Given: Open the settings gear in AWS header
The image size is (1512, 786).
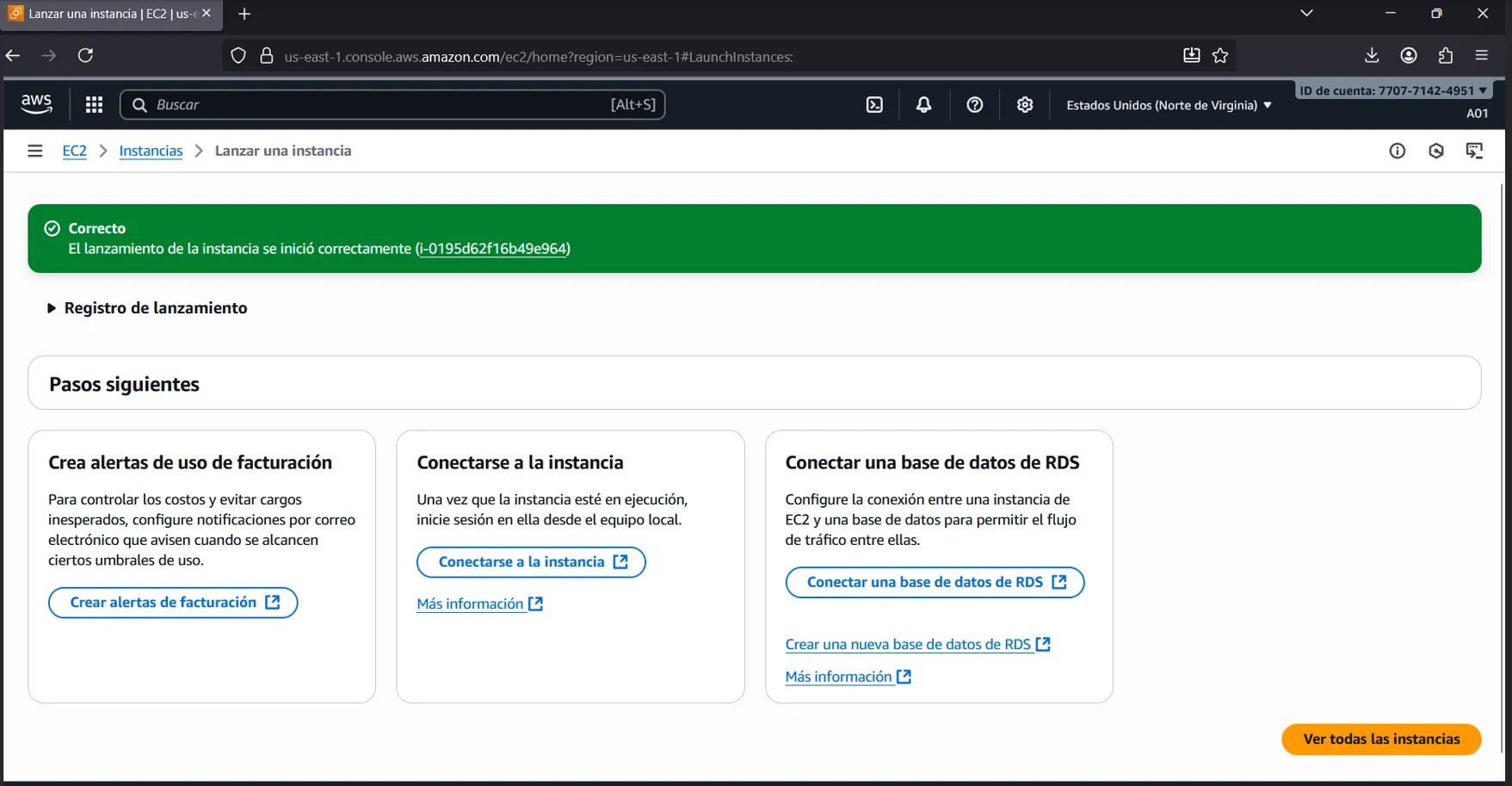Looking at the screenshot, I should pos(1024,105).
